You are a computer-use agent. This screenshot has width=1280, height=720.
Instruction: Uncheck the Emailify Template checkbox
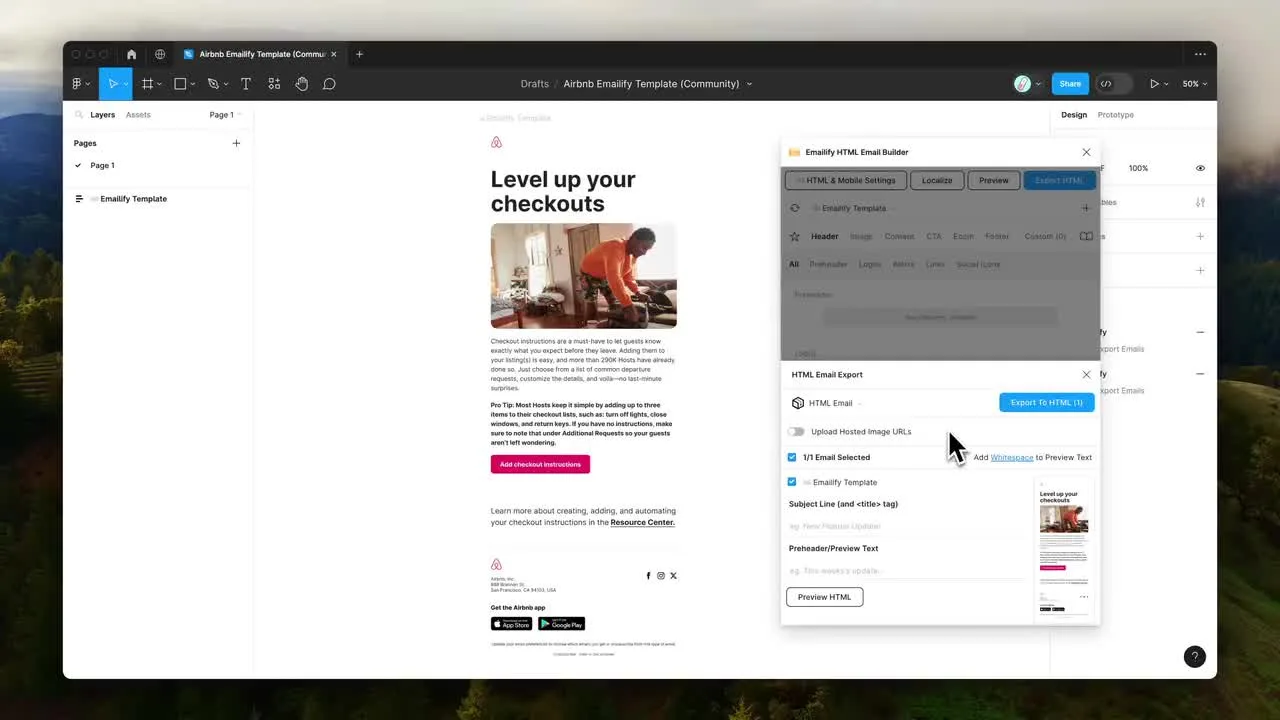792,482
